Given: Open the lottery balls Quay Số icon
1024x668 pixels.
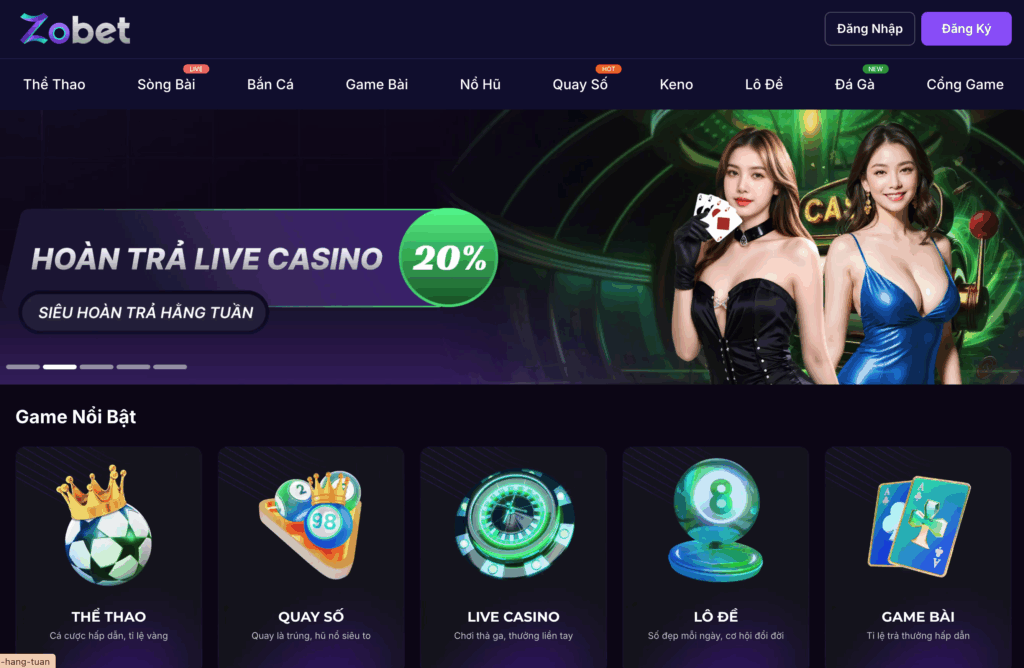Looking at the screenshot, I should (311, 524).
